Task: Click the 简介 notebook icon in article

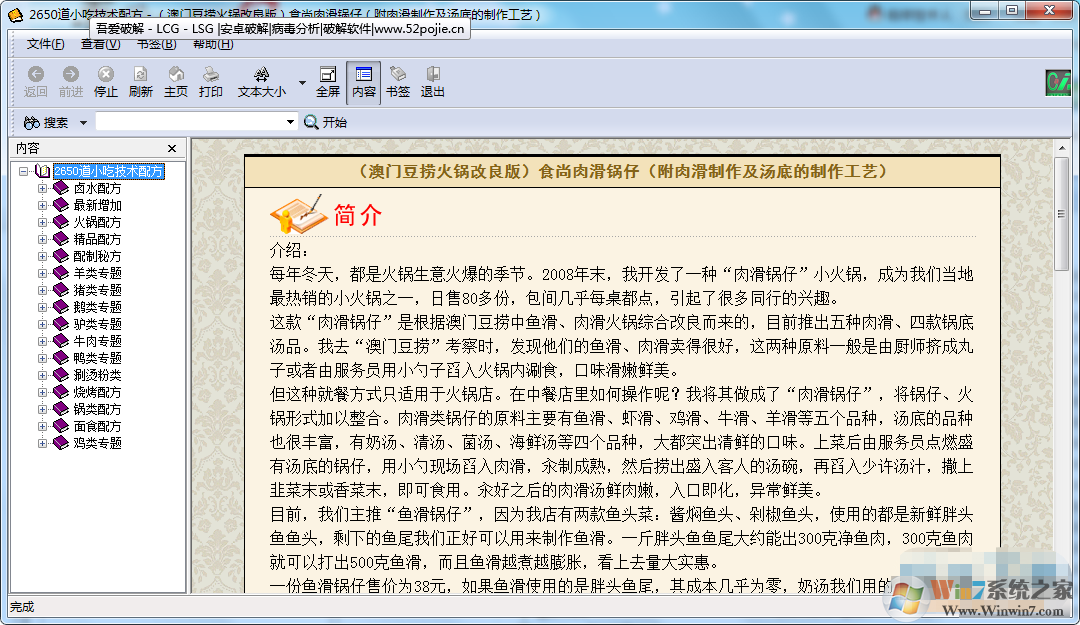Action: (x=298, y=214)
